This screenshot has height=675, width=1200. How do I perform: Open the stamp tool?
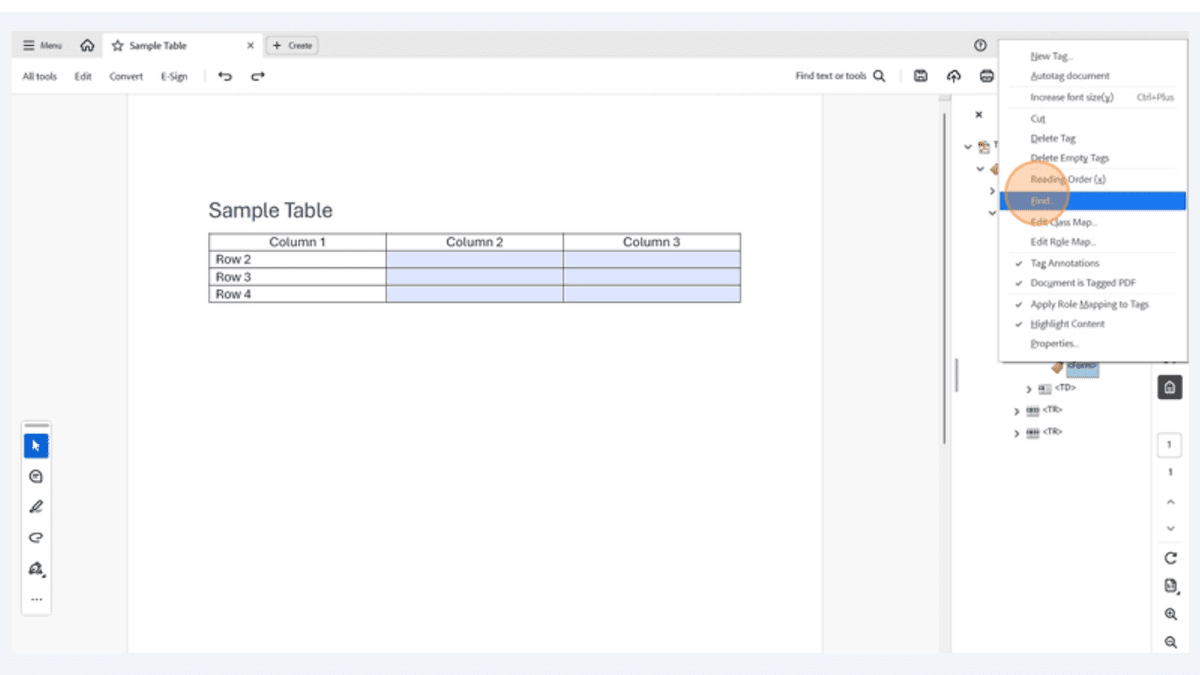(35, 568)
